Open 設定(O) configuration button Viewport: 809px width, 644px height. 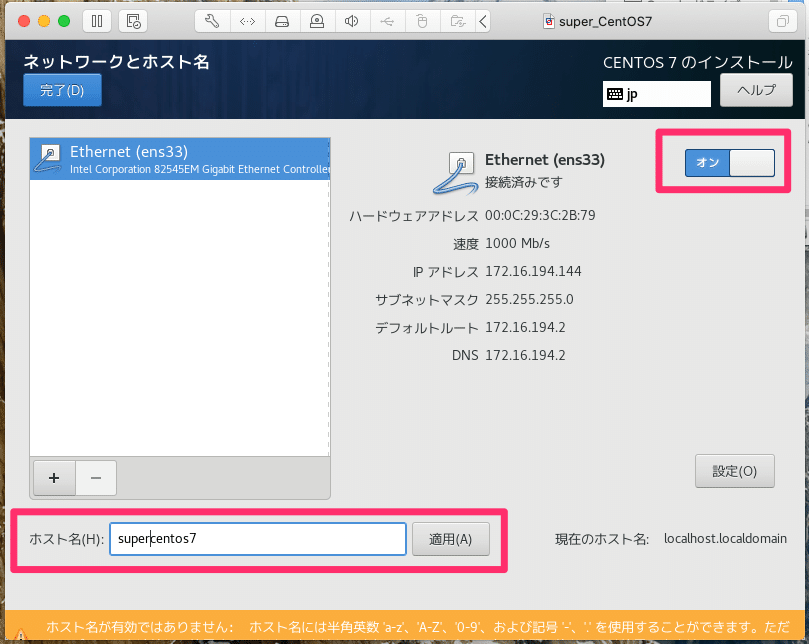pos(734,471)
